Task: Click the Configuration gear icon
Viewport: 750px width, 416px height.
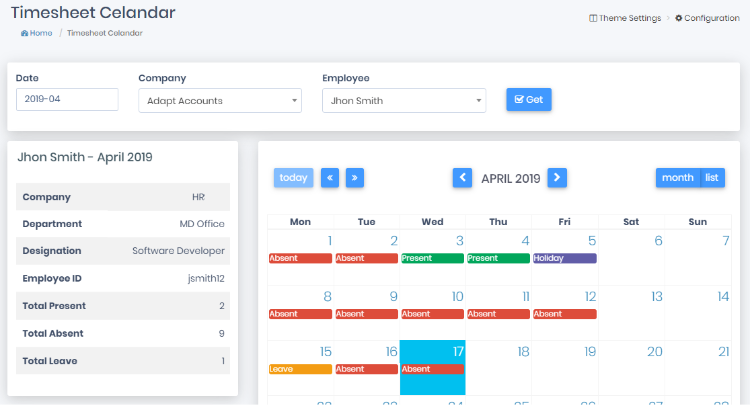Action: pos(678,18)
